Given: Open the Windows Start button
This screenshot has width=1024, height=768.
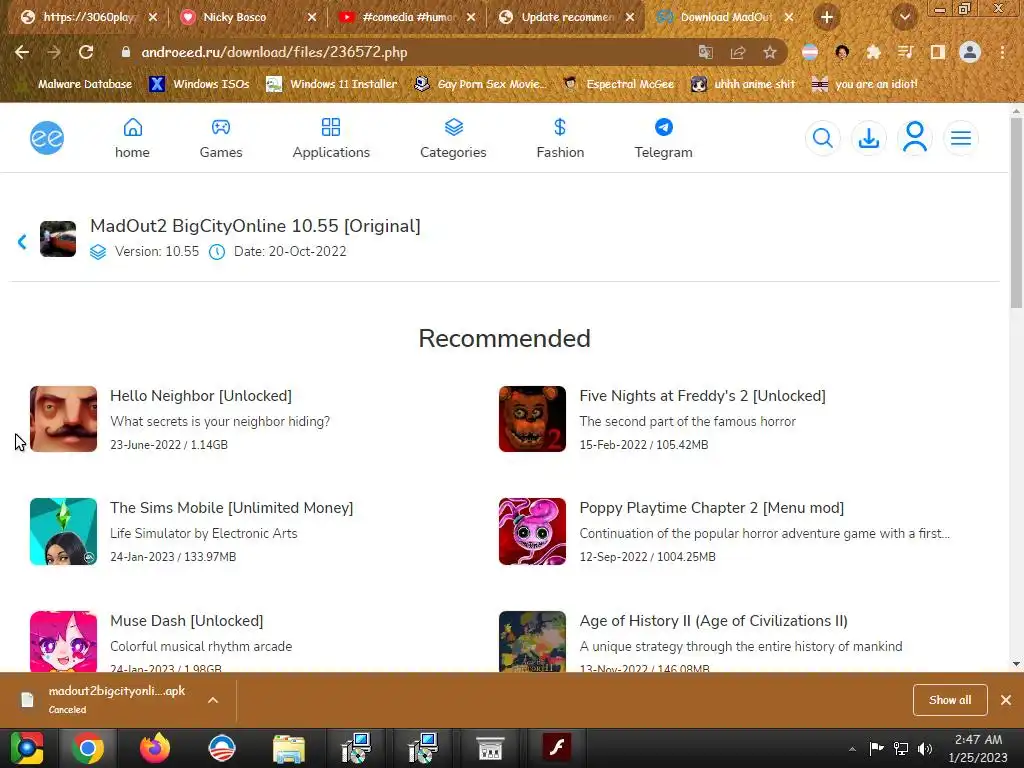Looking at the screenshot, I should pos(27,748).
